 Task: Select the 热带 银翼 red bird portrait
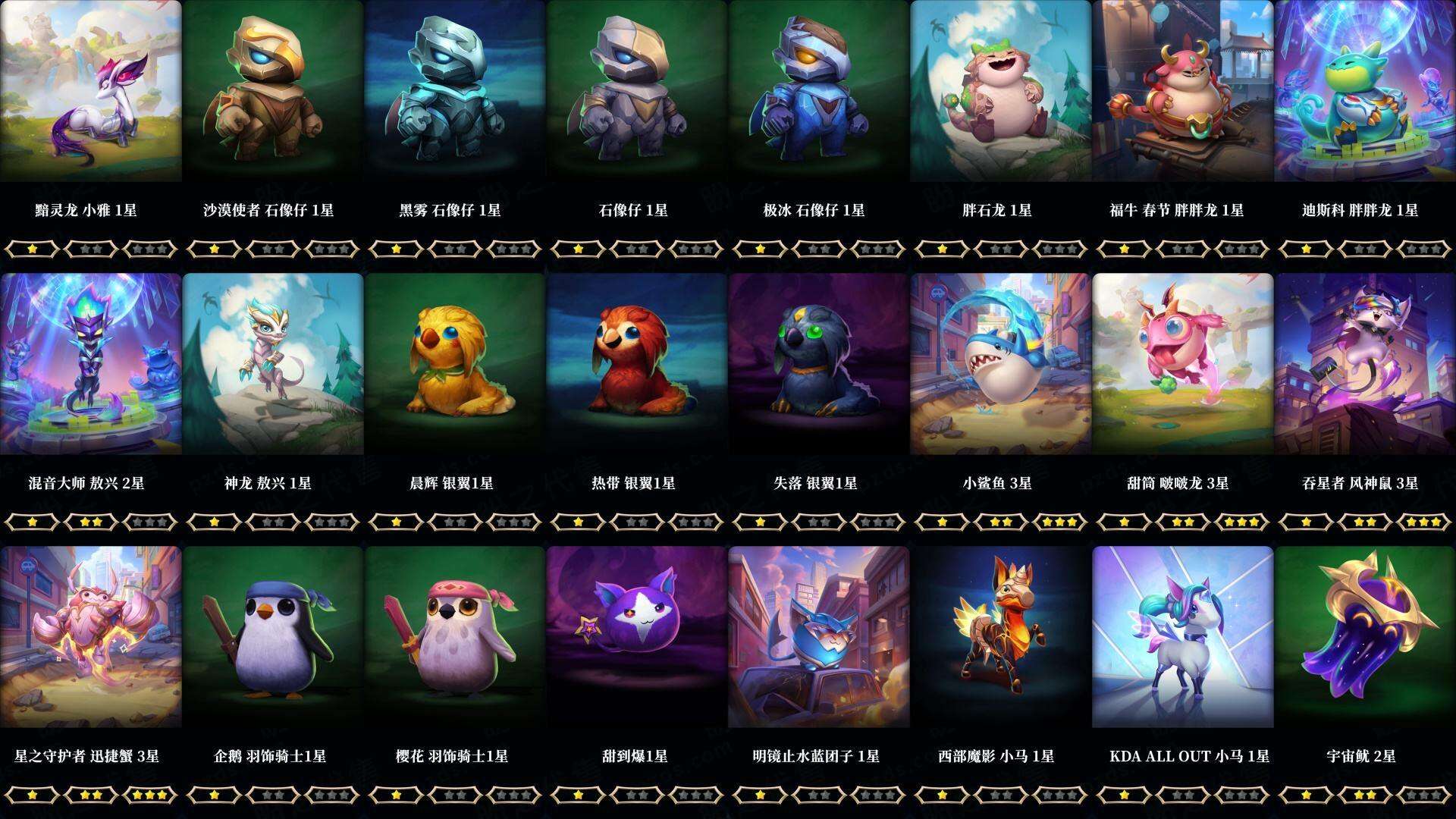click(x=637, y=364)
